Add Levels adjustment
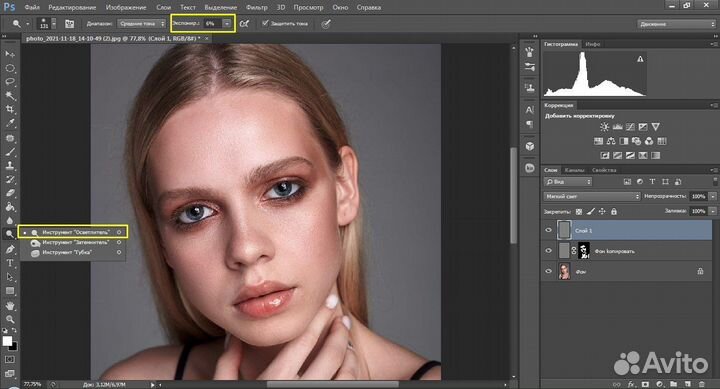This screenshot has width=720, height=389. (x=618, y=127)
